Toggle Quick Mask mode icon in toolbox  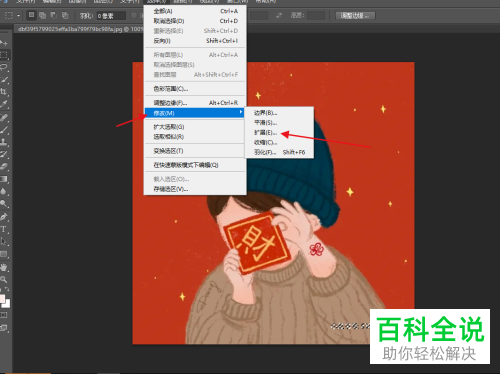(x=4, y=315)
